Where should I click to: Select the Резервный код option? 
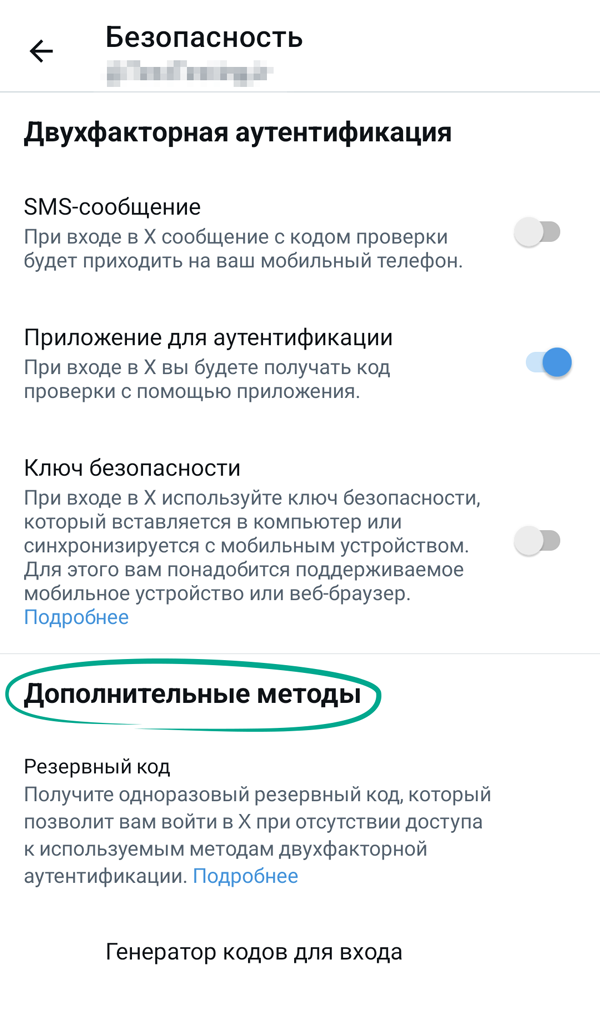pyautogui.click(x=97, y=767)
